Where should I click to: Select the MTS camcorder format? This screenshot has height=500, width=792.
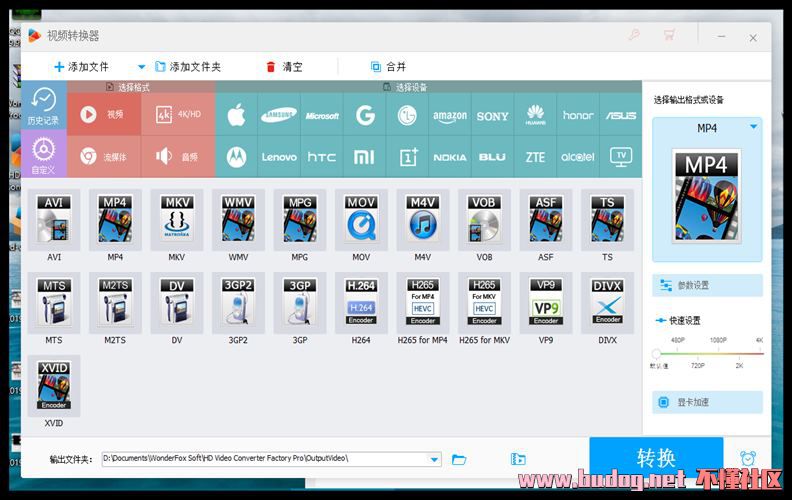54,303
